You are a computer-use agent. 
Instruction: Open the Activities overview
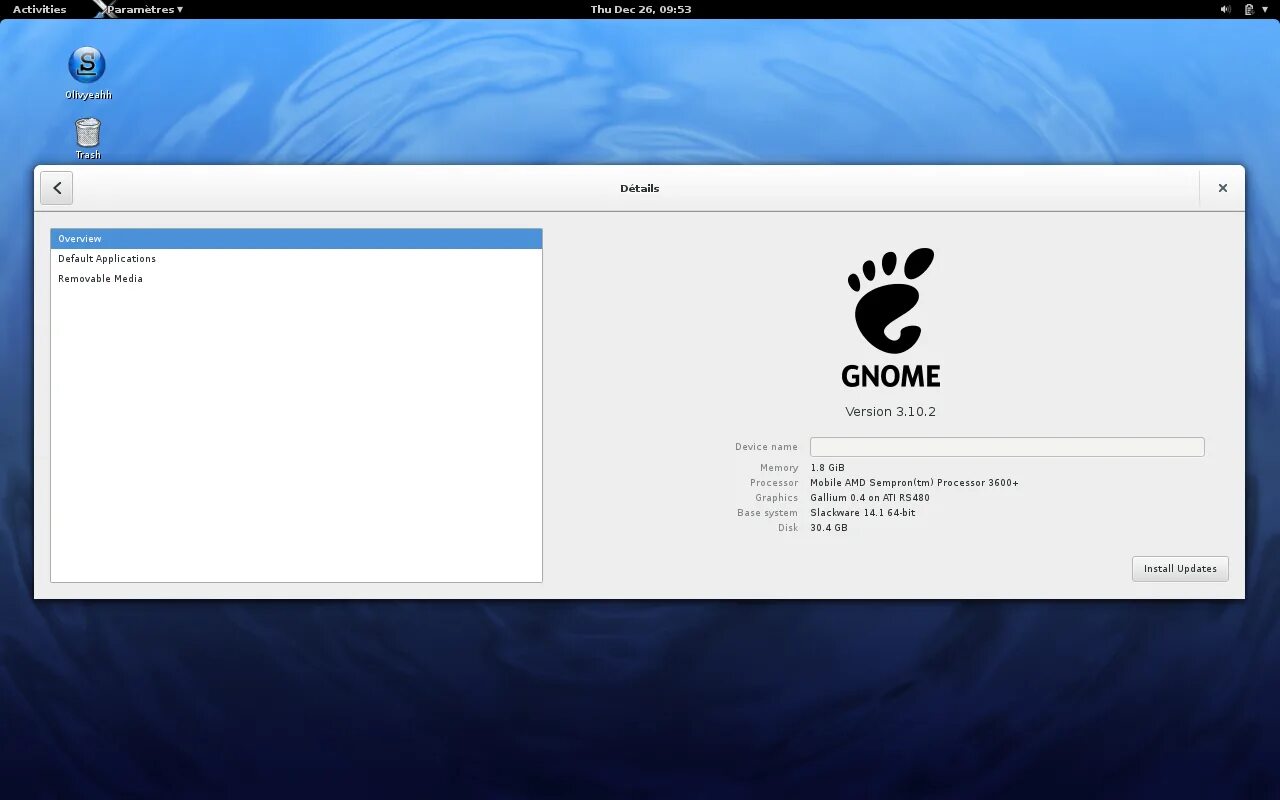[39, 9]
